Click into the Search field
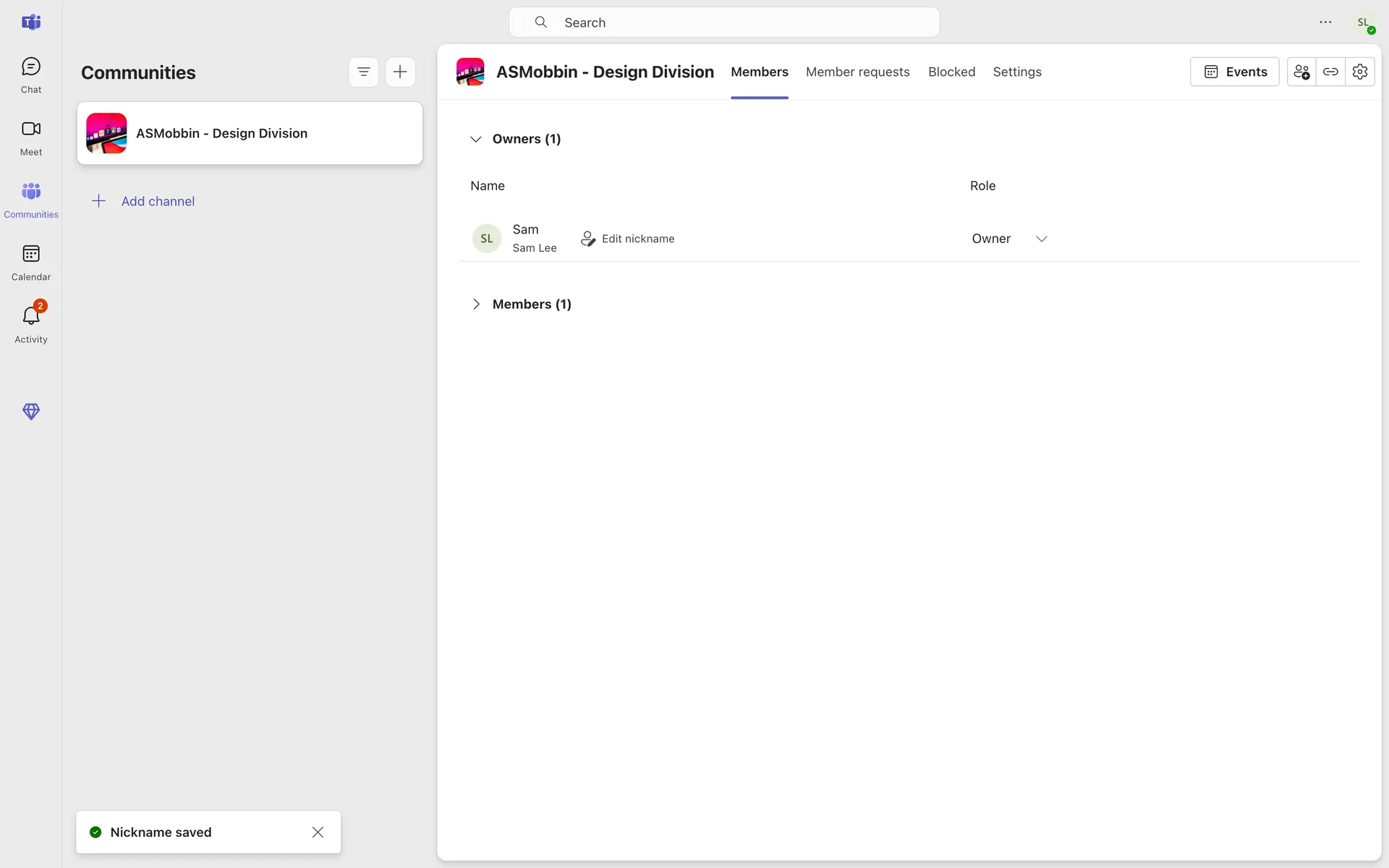 723,22
